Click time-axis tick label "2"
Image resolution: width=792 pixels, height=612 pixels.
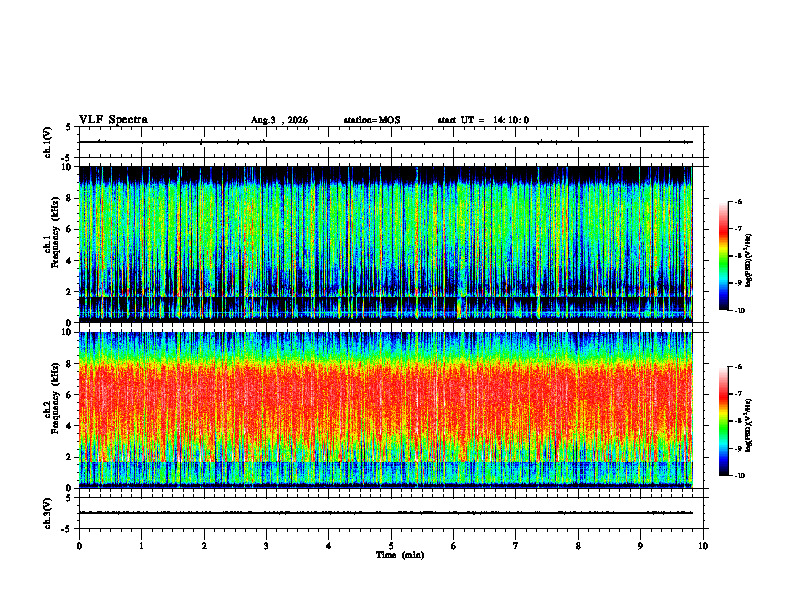(204, 546)
